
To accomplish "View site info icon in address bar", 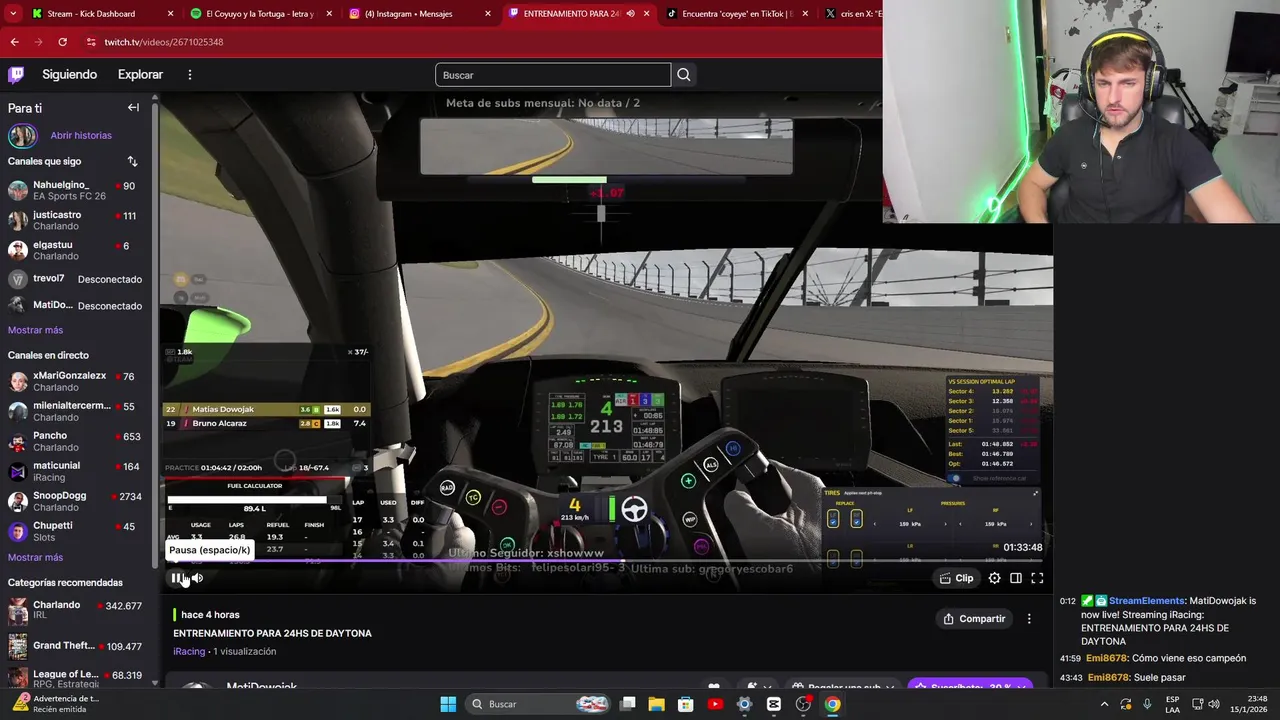I will click(91, 42).
